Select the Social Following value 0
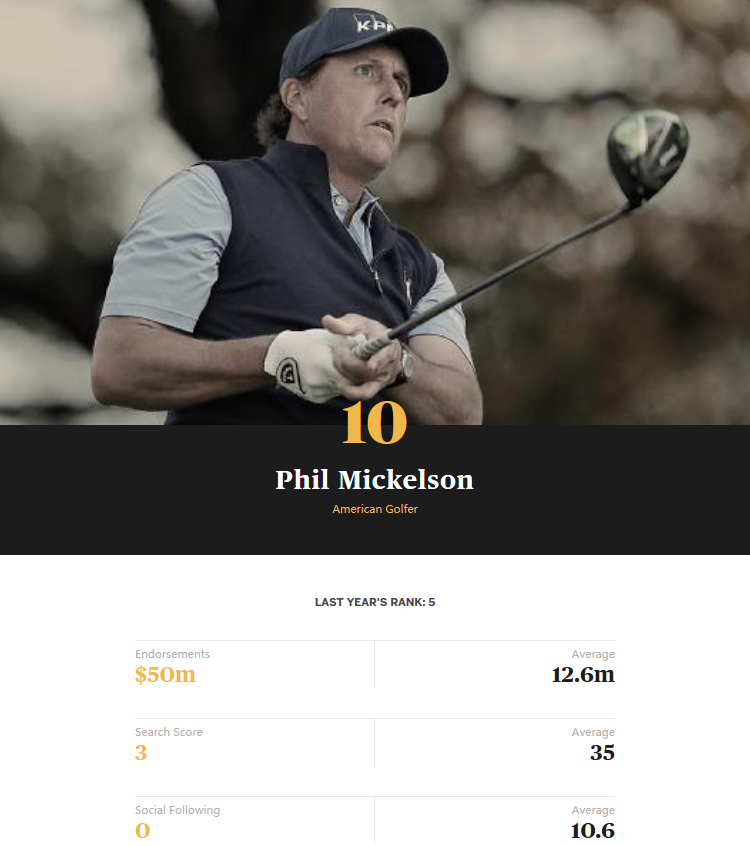The height and width of the screenshot is (846, 750). (x=142, y=831)
